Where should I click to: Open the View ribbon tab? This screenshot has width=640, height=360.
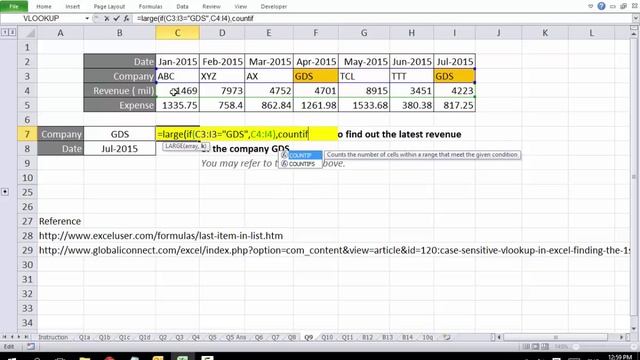pyautogui.click(x=240, y=7)
